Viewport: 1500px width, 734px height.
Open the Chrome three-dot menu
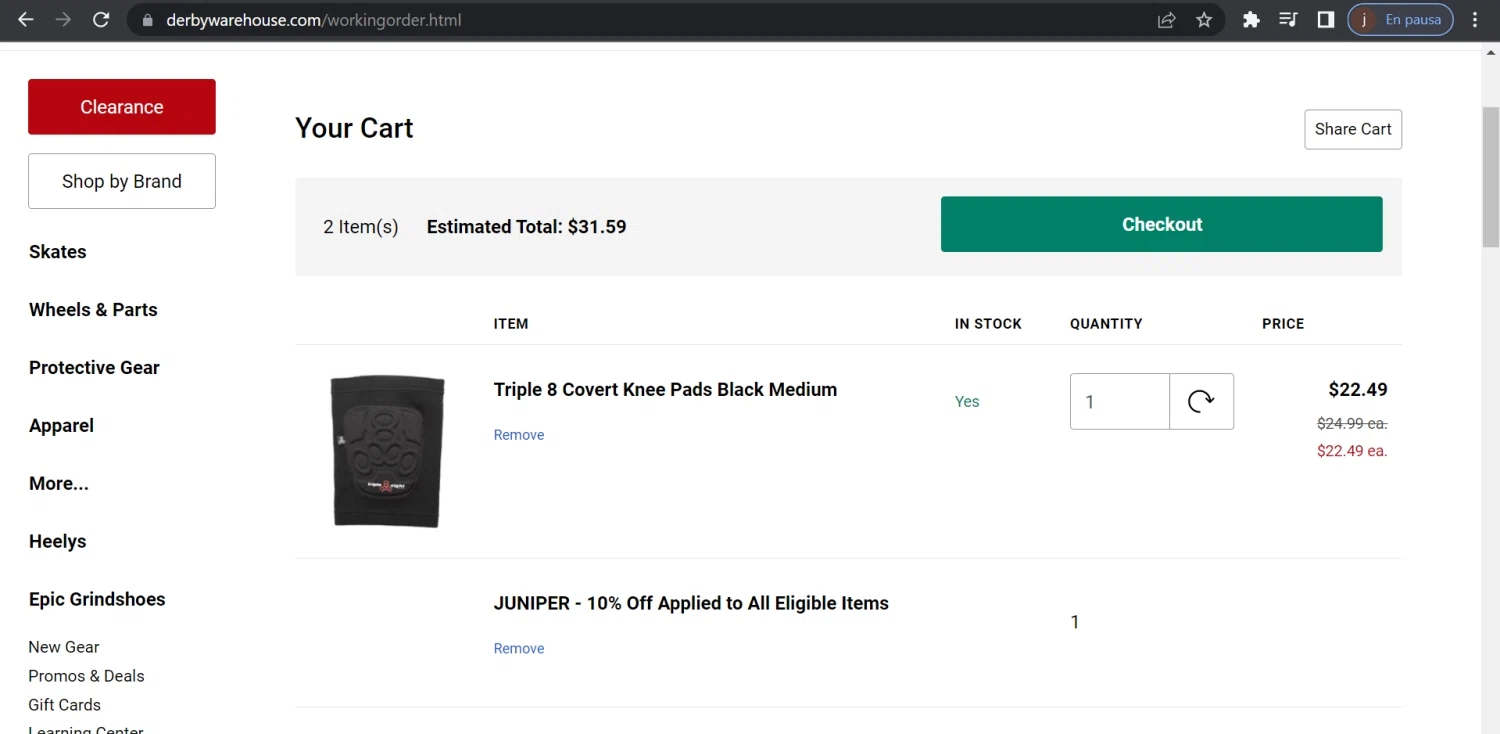[x=1475, y=20]
